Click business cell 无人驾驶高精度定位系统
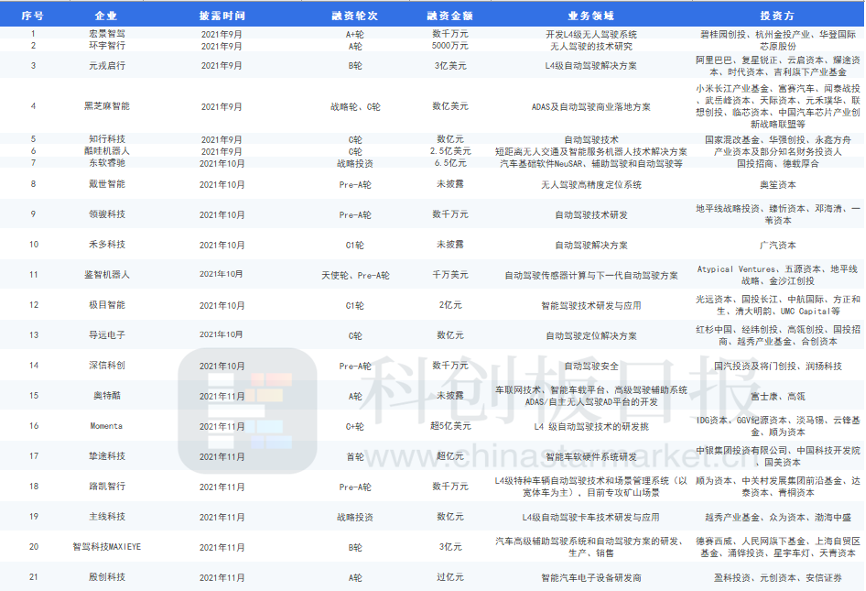Viewport: 866px width, 591px height. (x=591, y=184)
